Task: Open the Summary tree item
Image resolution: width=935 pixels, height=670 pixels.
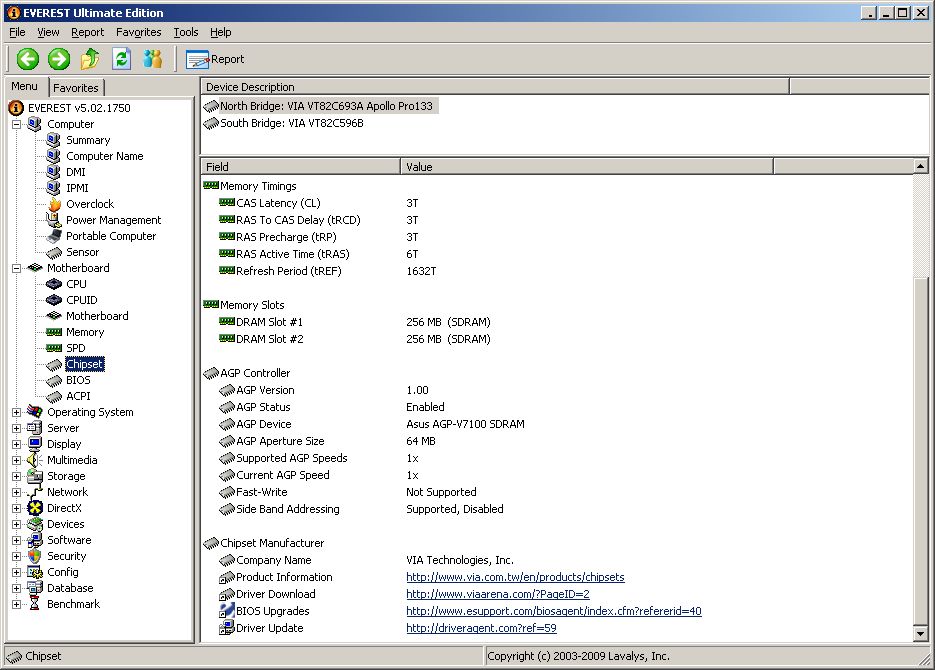Action: 88,140
